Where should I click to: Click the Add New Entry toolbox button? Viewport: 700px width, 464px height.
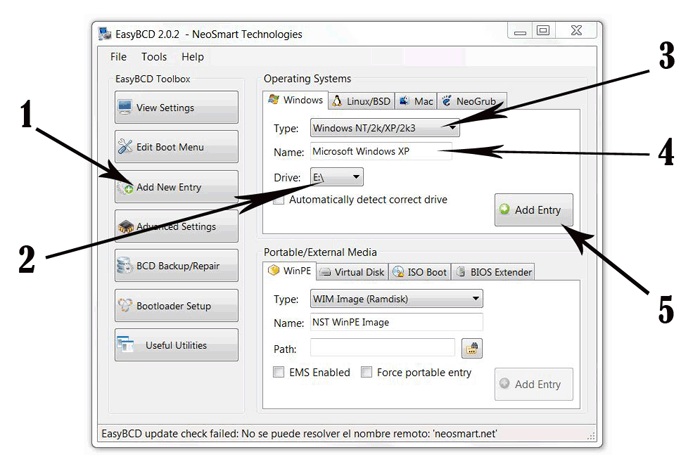176,187
